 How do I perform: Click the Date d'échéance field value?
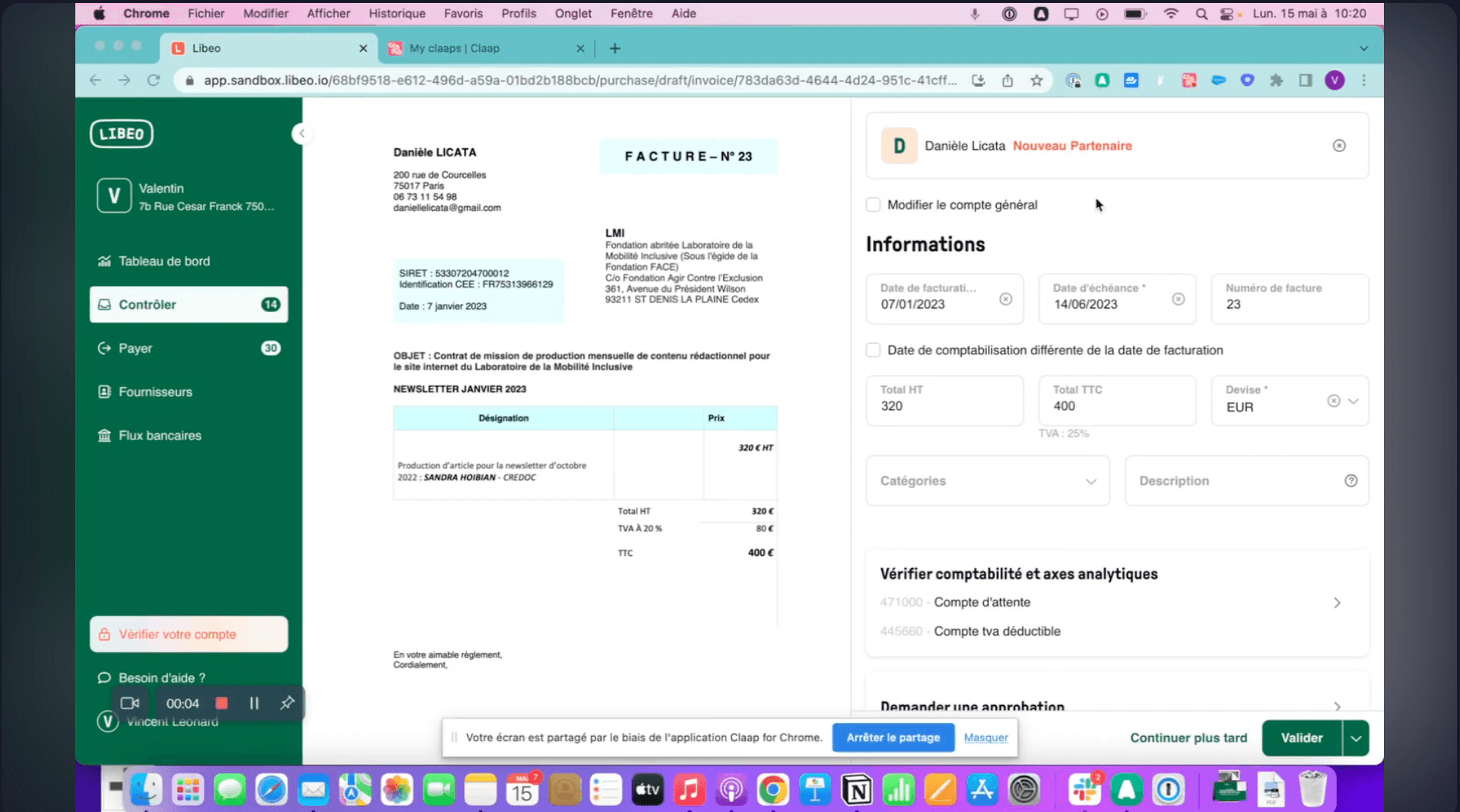tap(1085, 304)
